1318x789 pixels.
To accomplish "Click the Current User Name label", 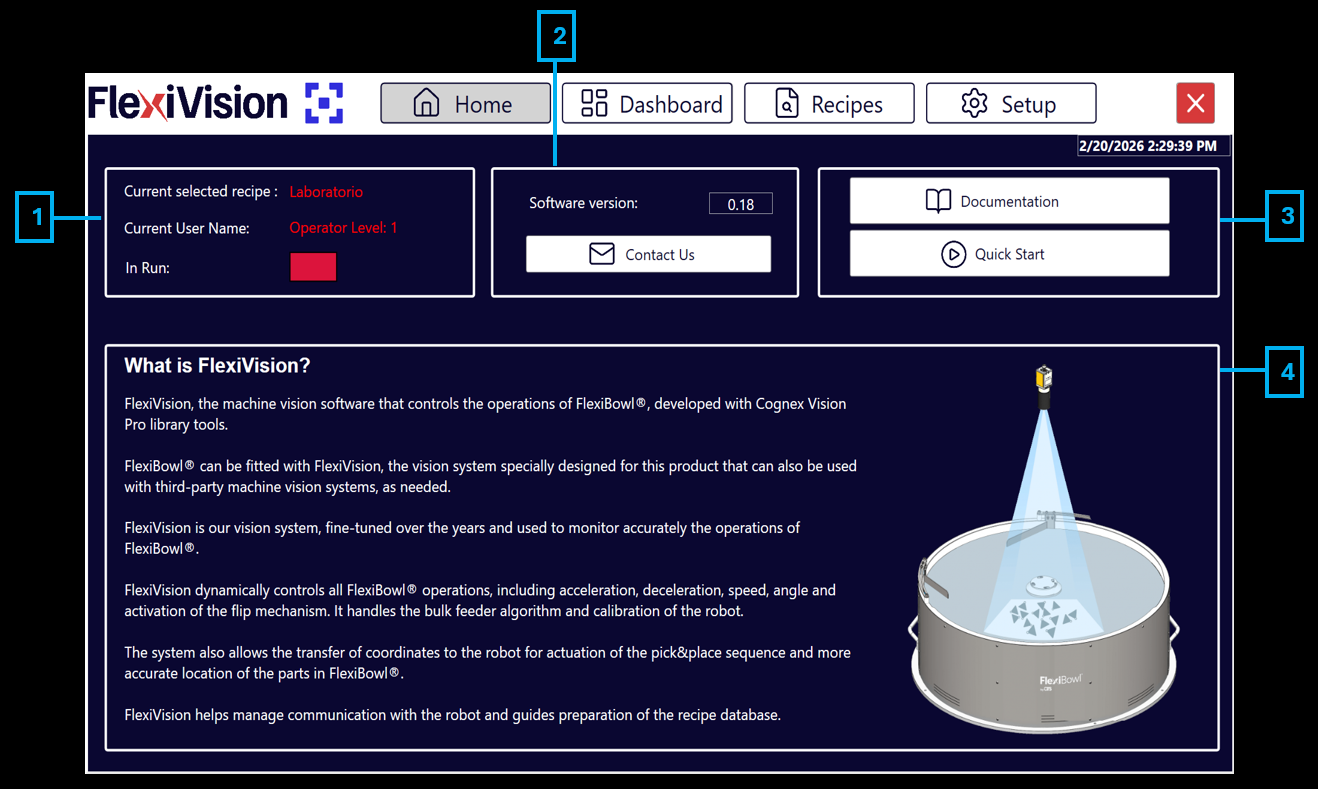I will point(187,228).
